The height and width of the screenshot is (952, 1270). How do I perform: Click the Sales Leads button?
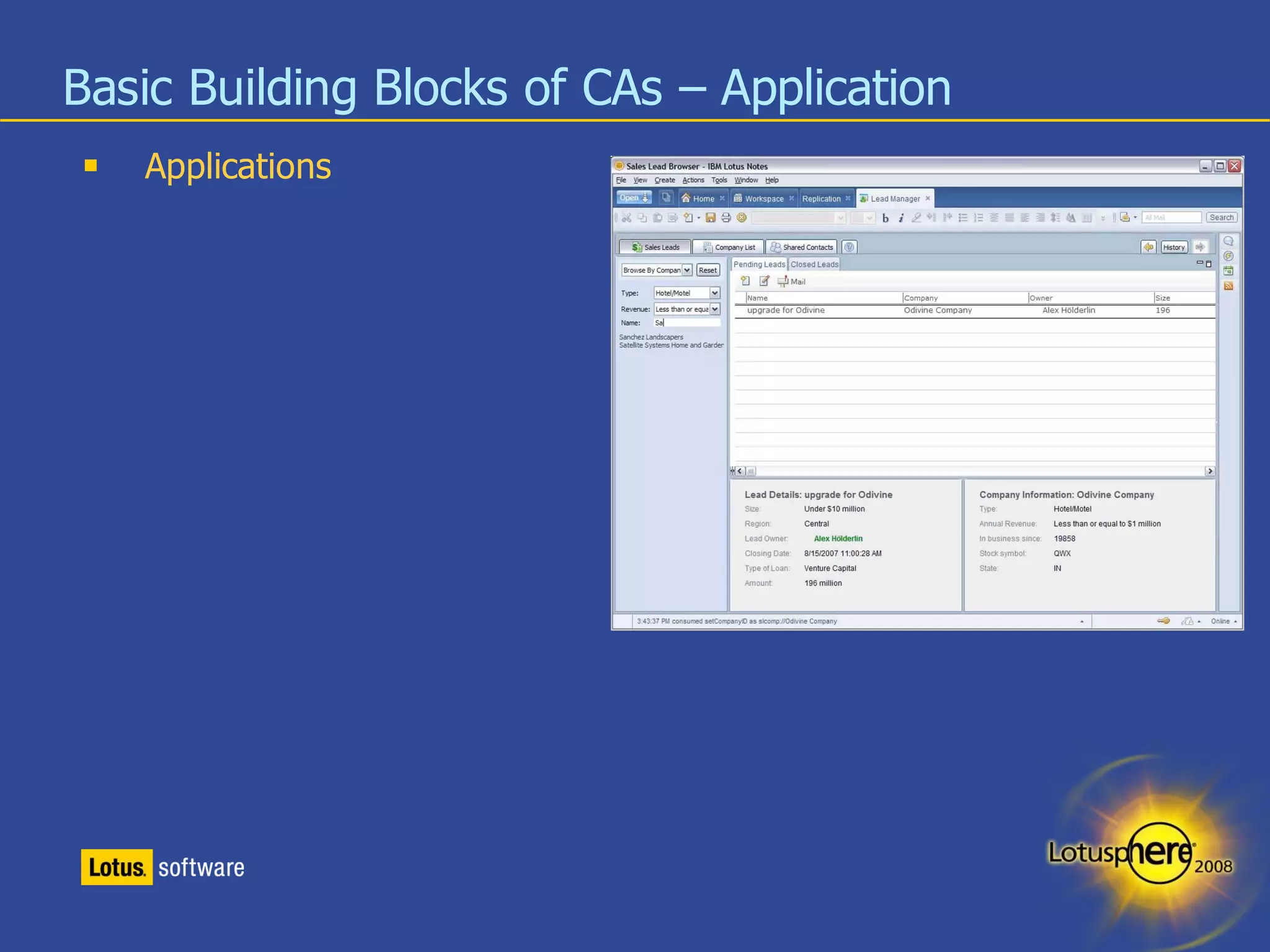(x=655, y=247)
